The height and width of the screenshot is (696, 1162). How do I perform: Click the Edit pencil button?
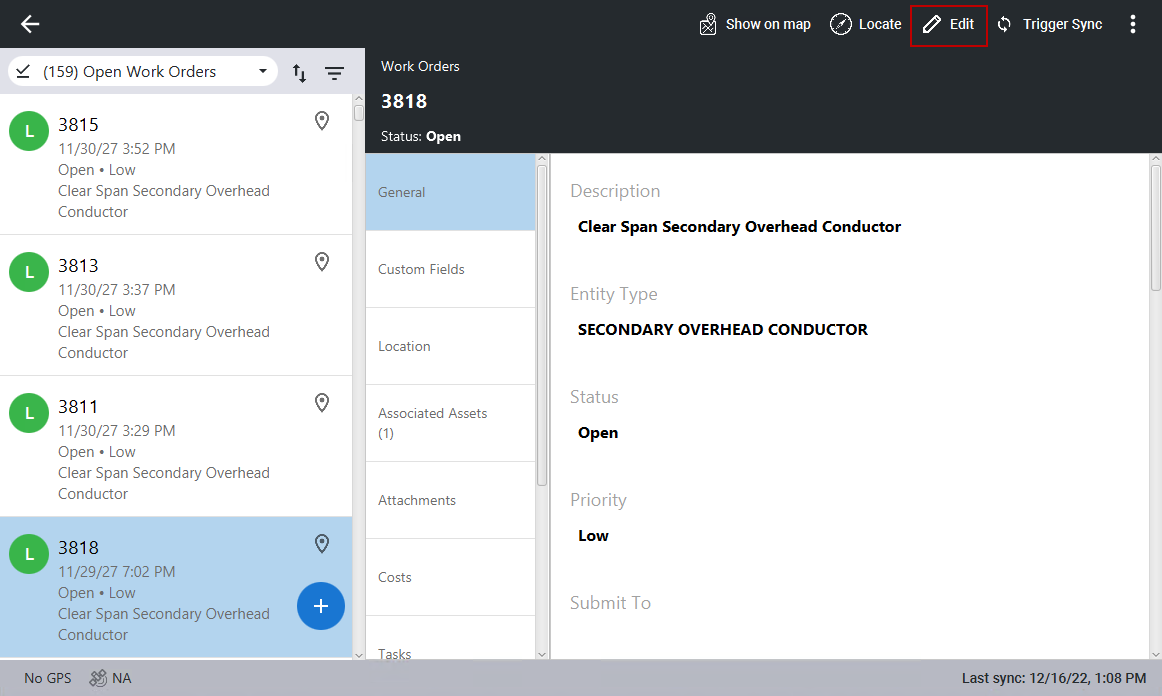[x=948, y=25]
